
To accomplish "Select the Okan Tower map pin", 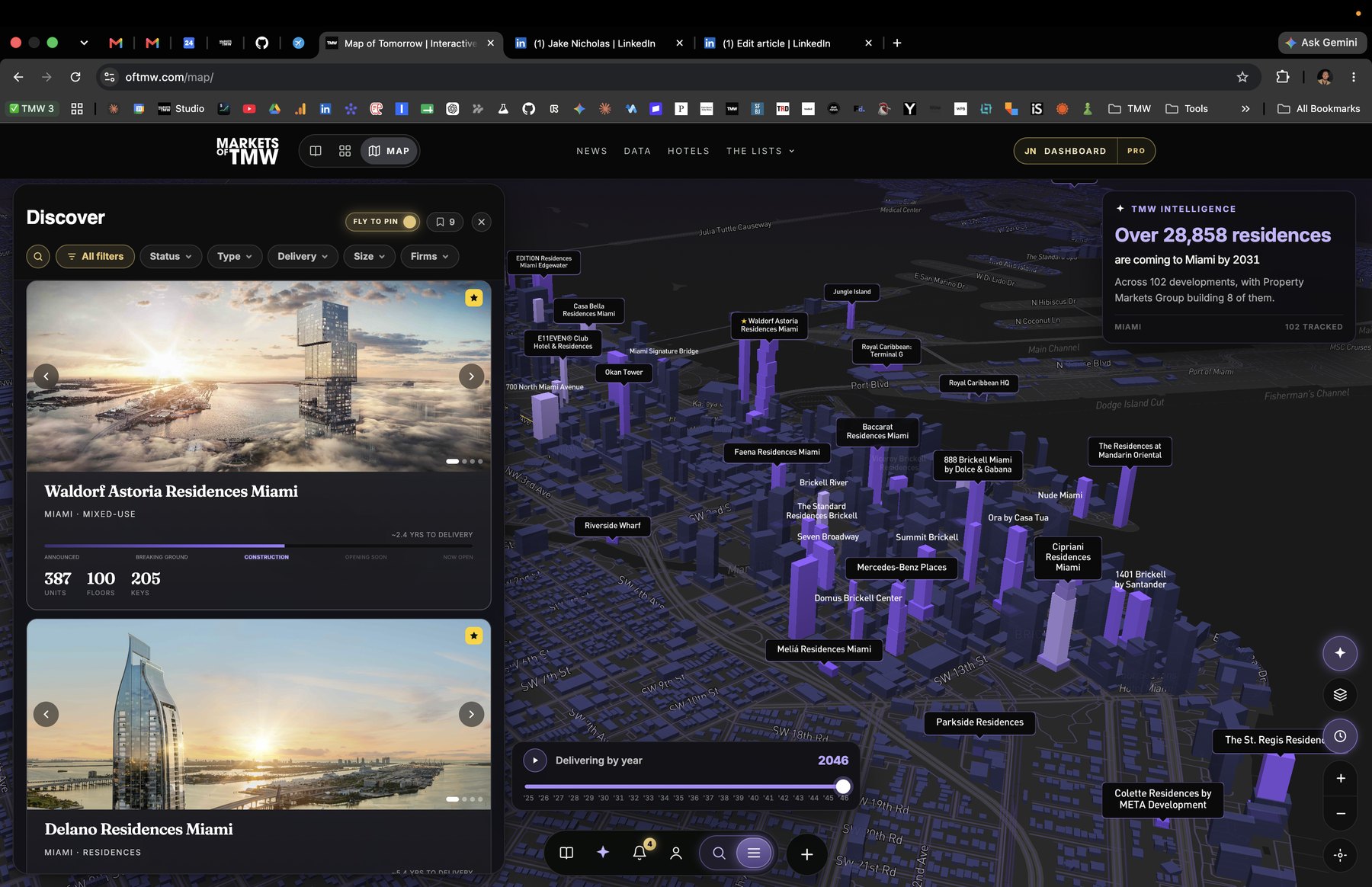I will (623, 373).
